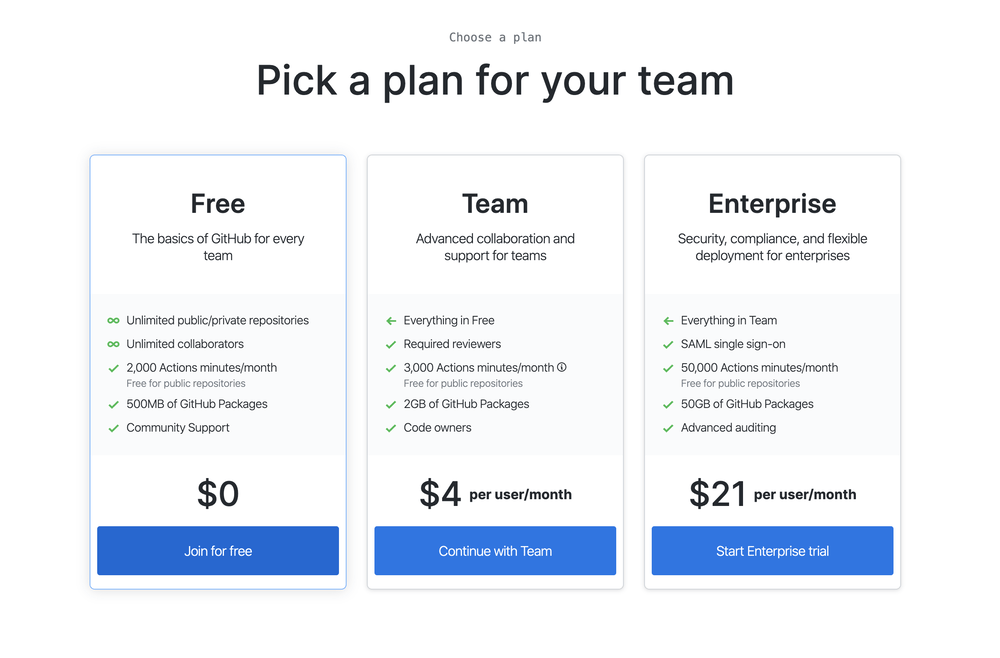Click checkmark beside Advanced auditing
1000x658 pixels.
click(668, 428)
